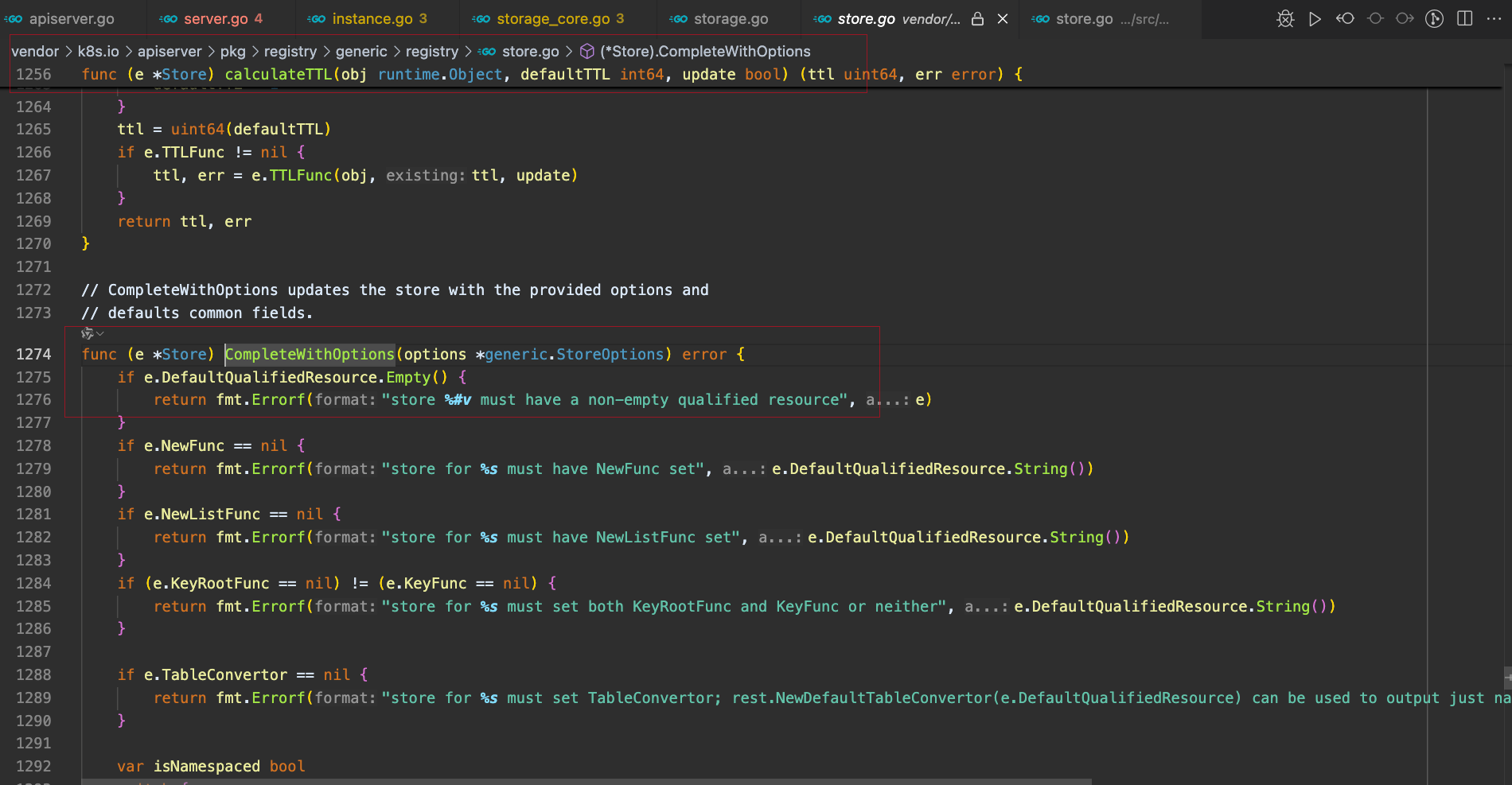Click line number 1265 in the gutter
The height and width of the screenshot is (785, 1512).
[x=33, y=129]
